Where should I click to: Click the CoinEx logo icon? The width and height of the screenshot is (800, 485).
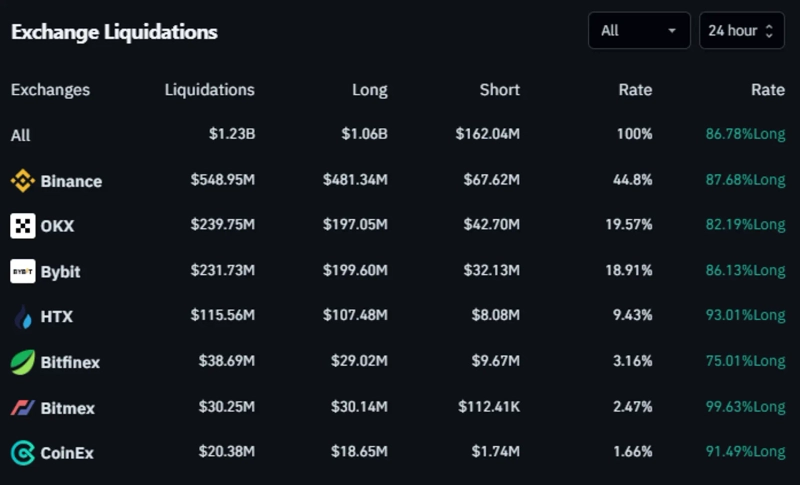[x=22, y=453]
